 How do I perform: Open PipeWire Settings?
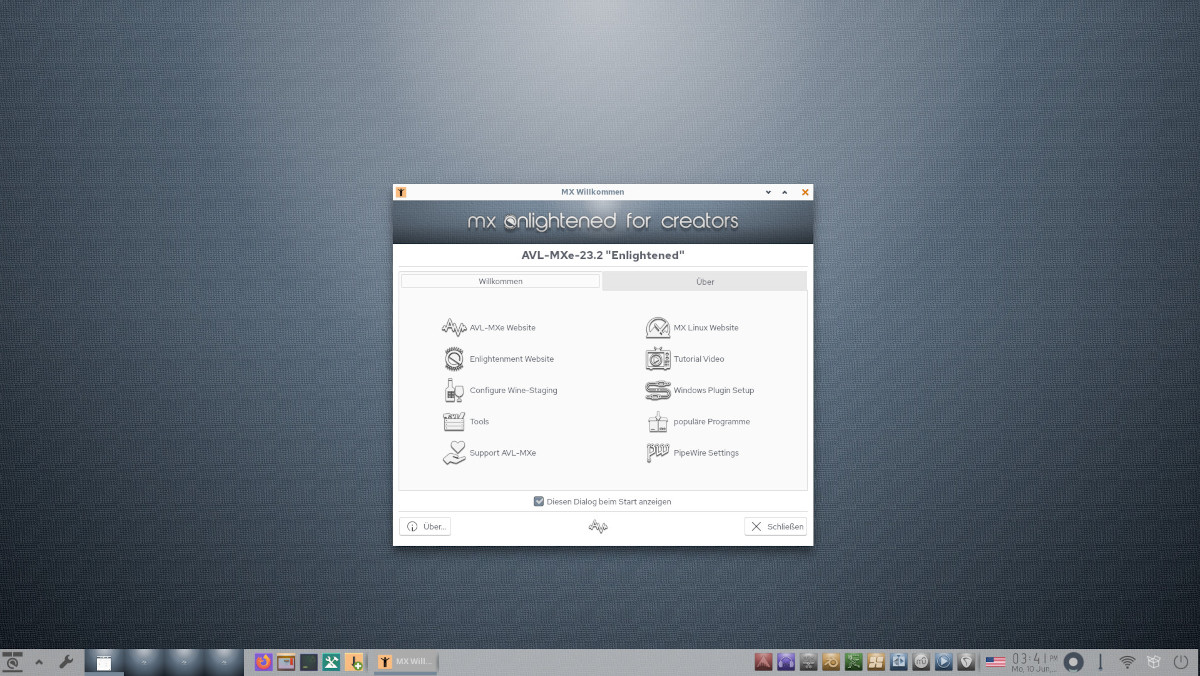point(692,453)
